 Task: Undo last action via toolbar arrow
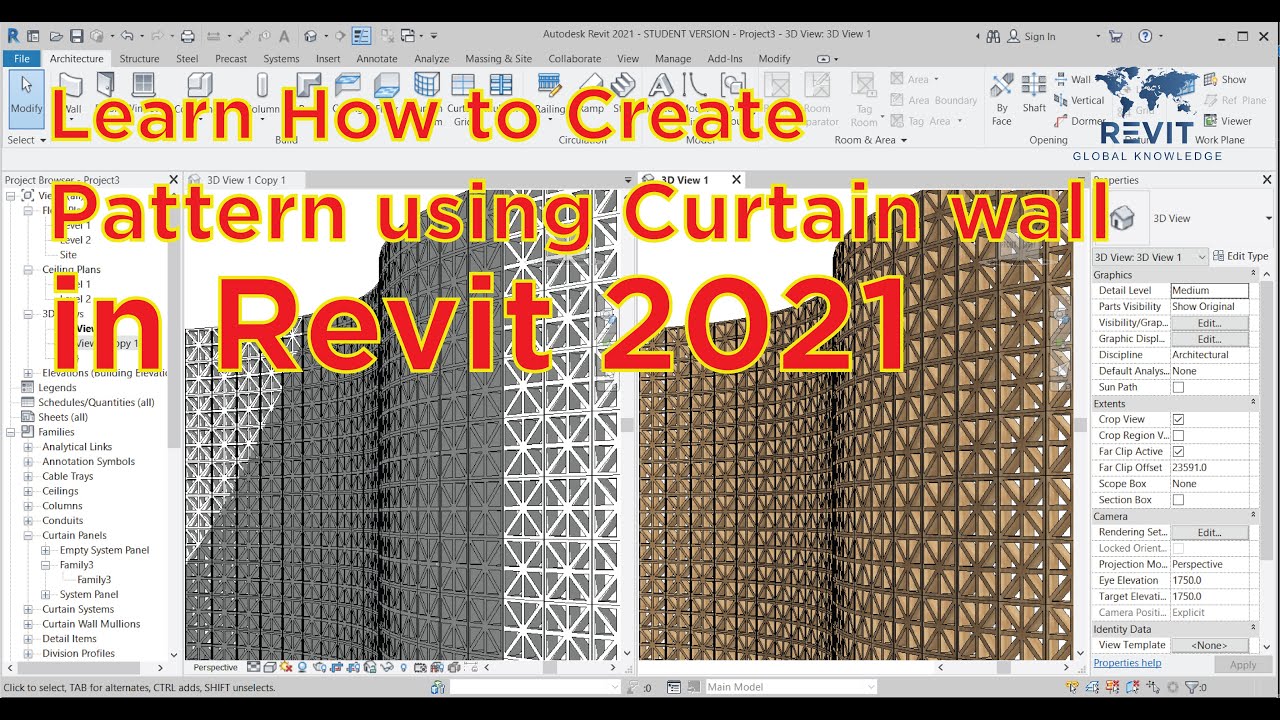click(x=127, y=36)
